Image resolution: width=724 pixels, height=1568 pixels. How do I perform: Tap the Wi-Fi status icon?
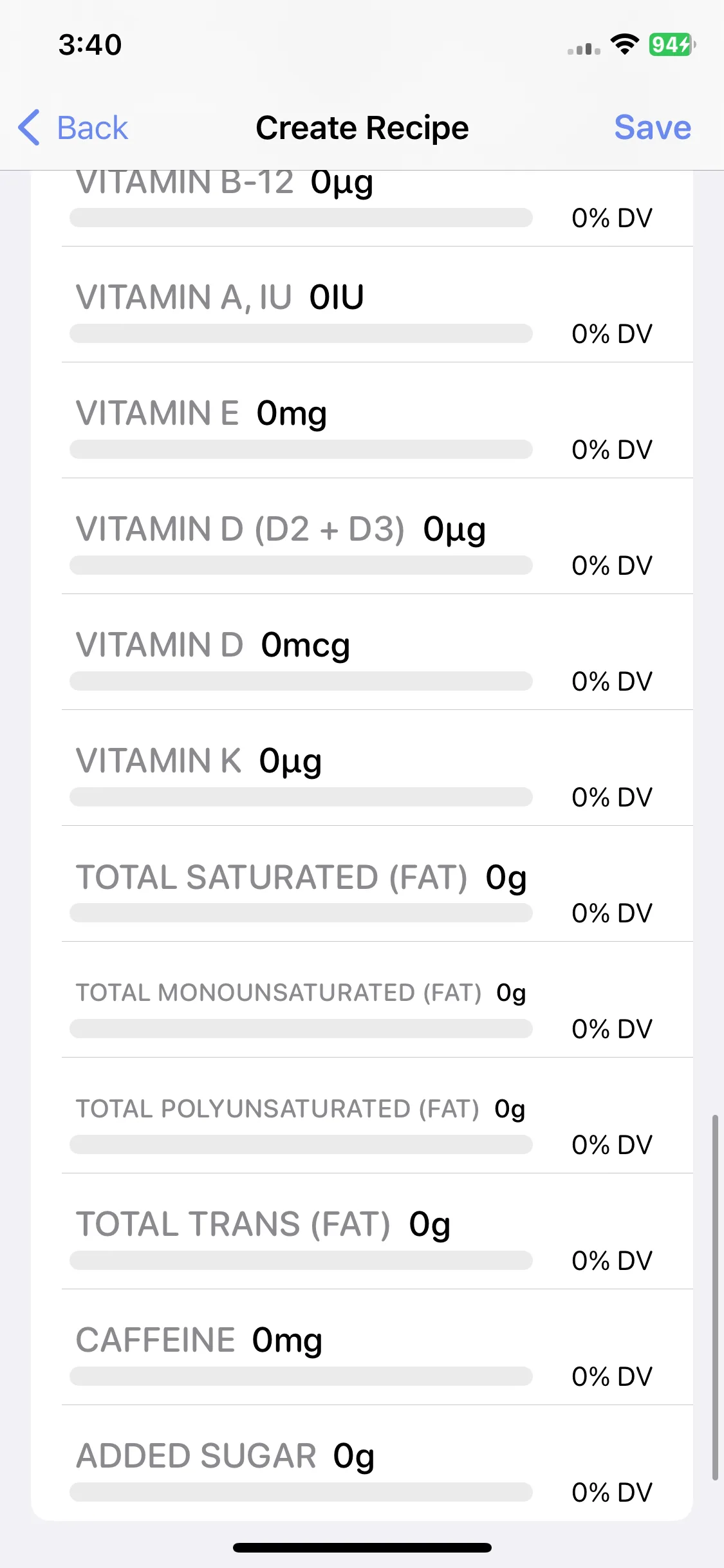click(x=624, y=44)
